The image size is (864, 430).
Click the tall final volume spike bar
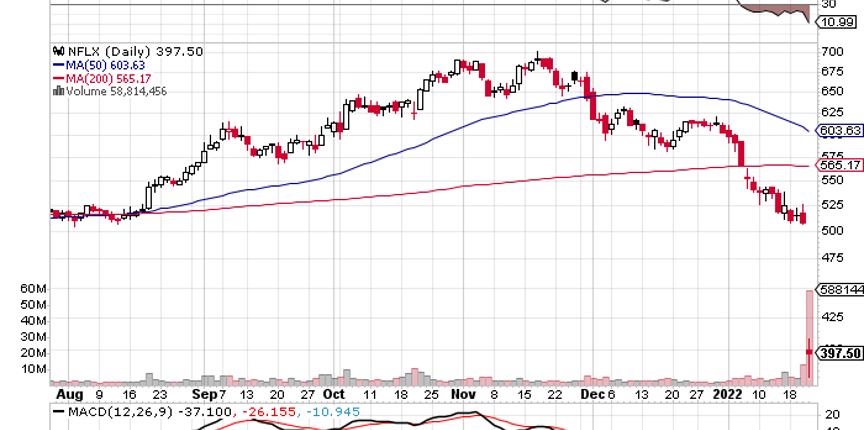[809, 337]
